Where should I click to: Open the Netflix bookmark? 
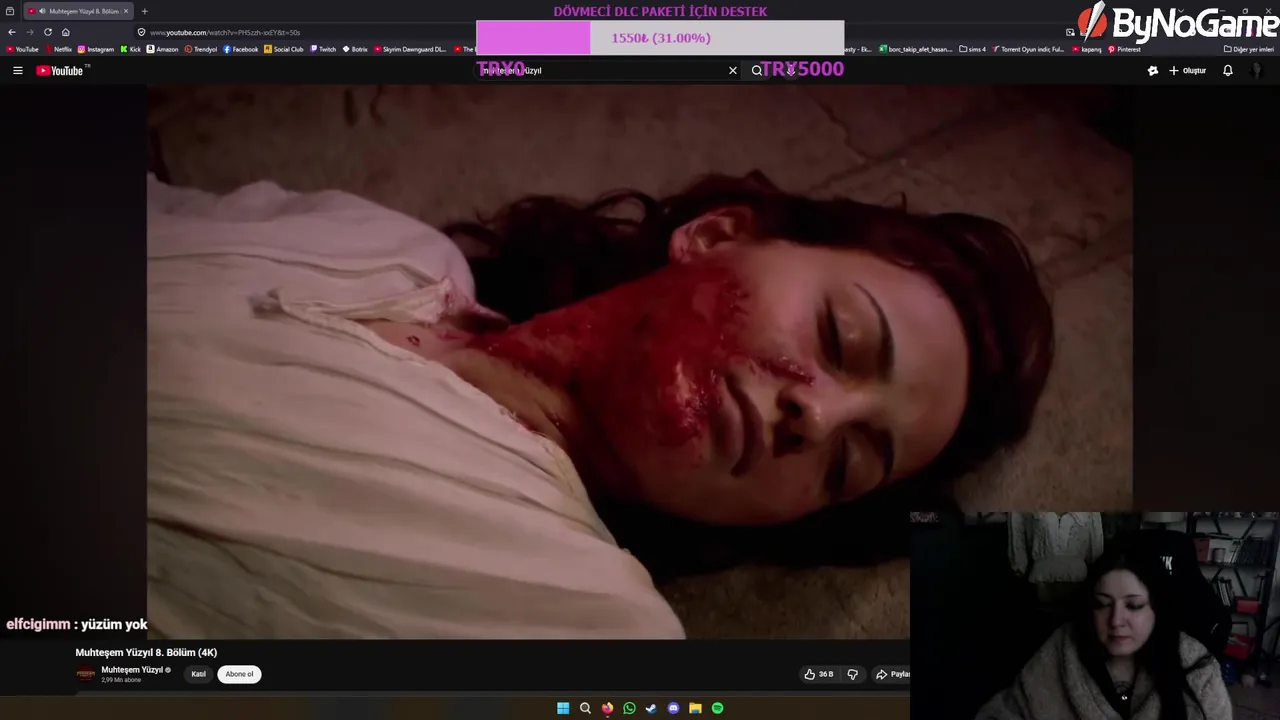click(x=58, y=49)
